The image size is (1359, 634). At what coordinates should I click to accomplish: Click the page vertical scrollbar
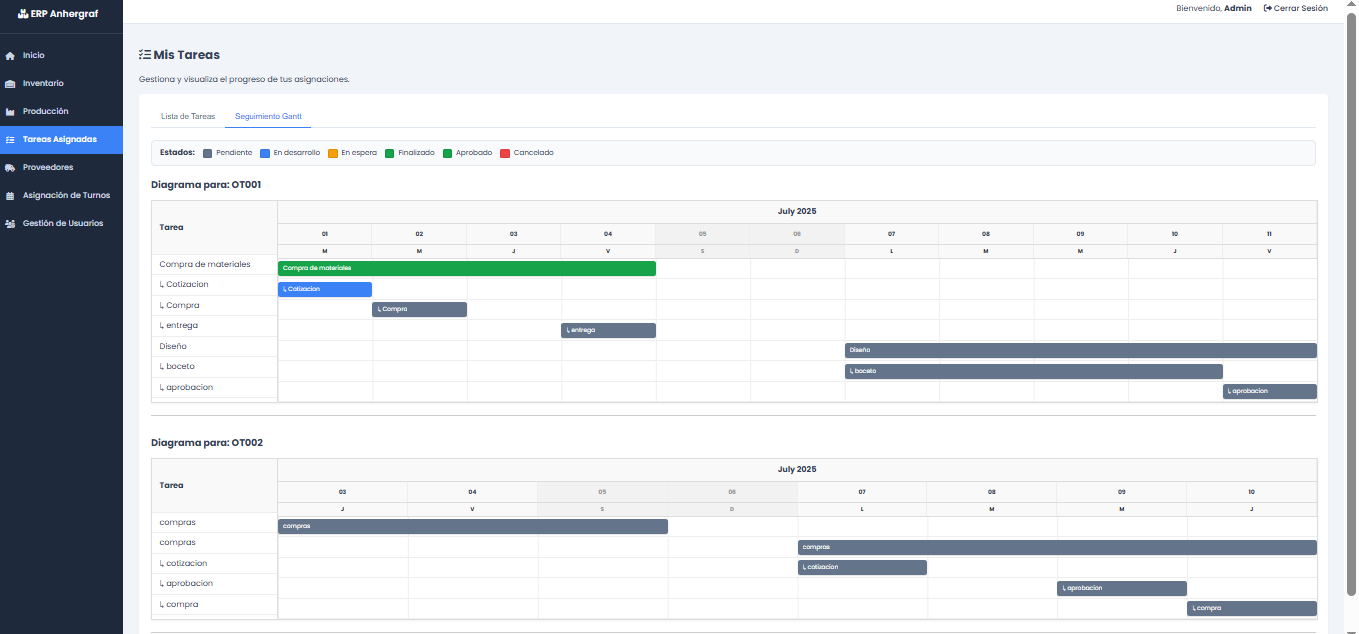1352,300
